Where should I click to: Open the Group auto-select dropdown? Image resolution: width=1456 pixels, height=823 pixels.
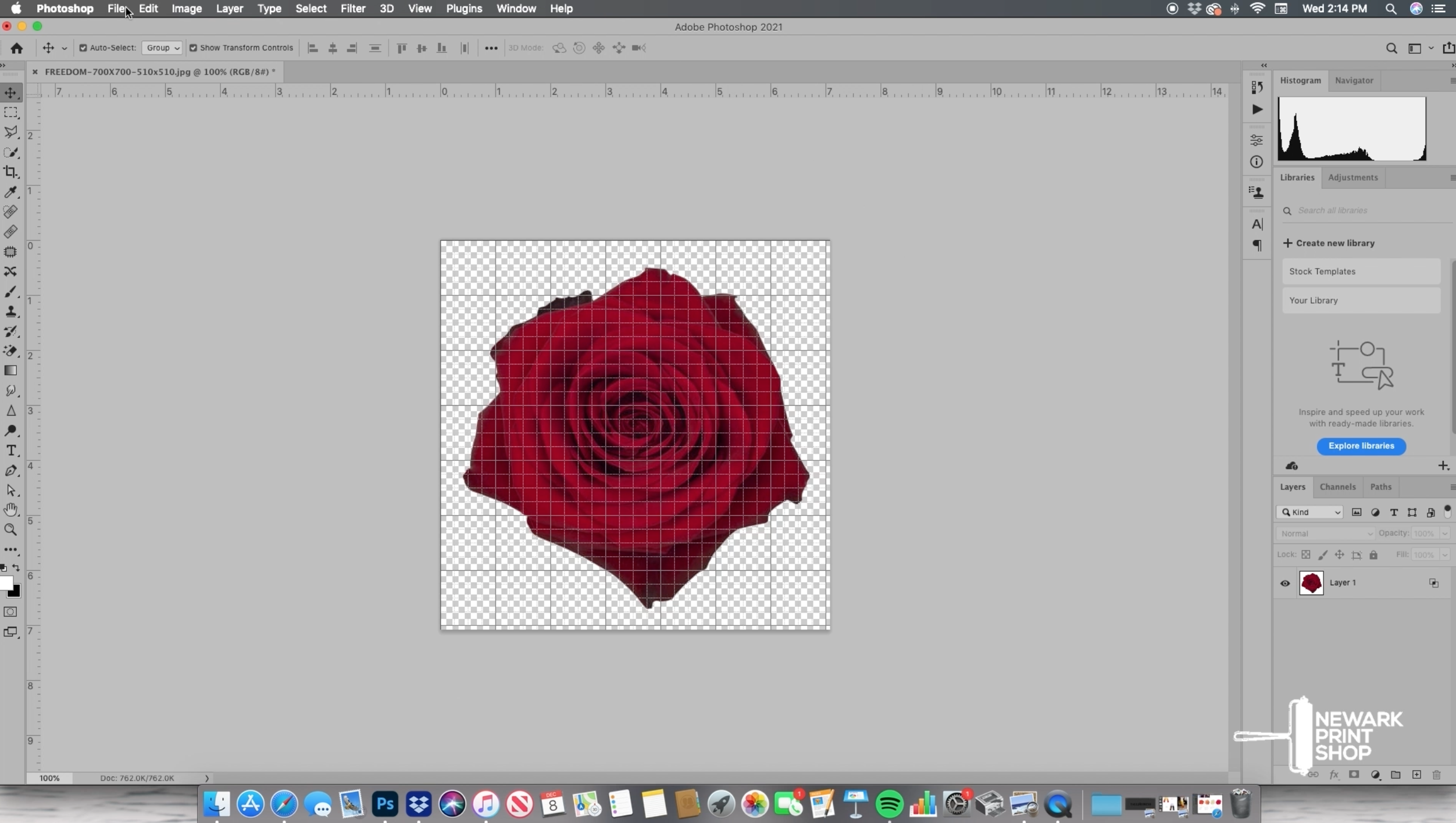point(162,48)
